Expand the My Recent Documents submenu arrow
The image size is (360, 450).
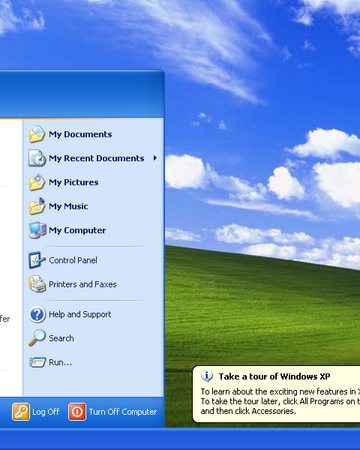pos(155,158)
